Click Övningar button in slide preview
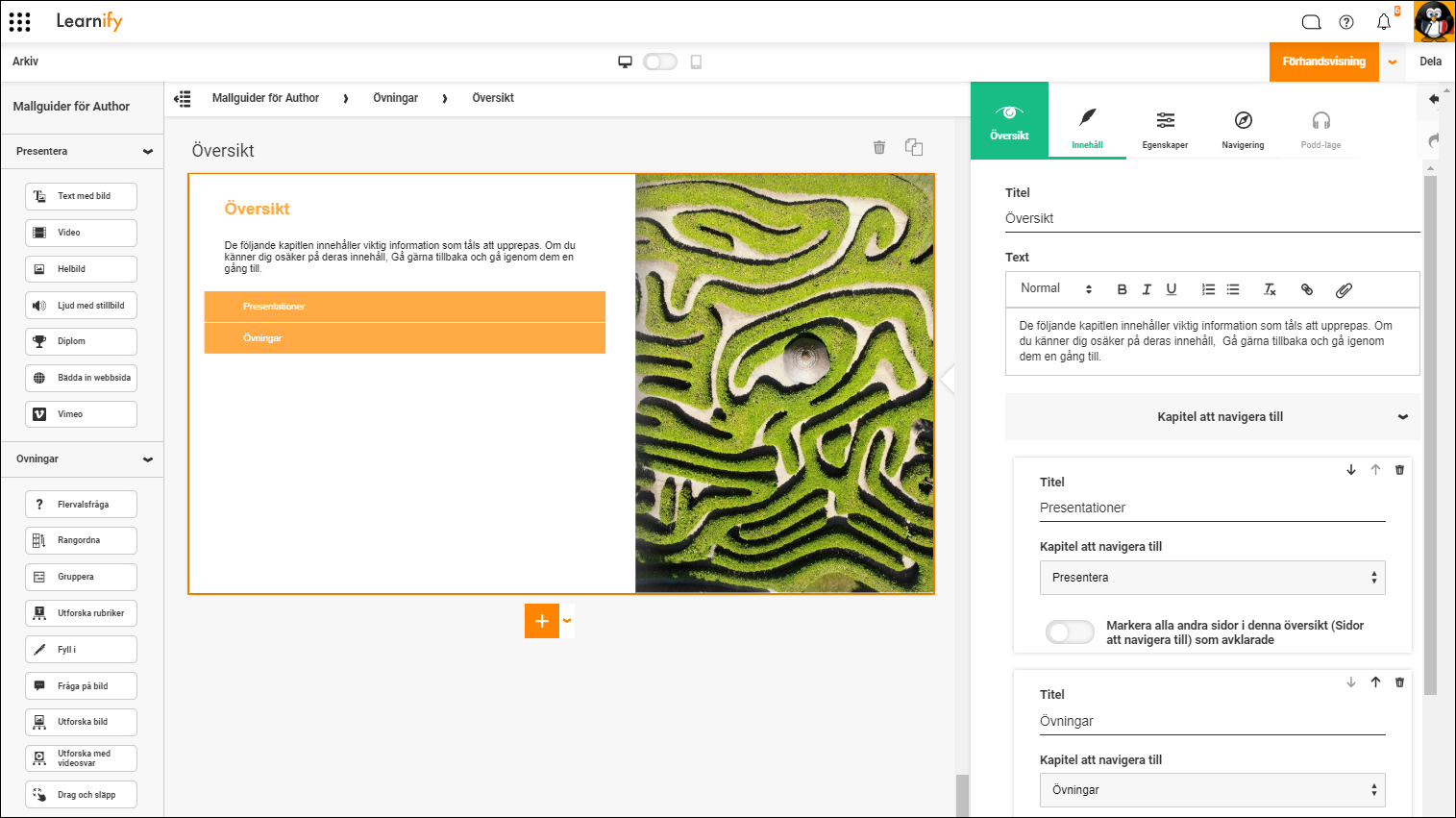Image resolution: width=1456 pixels, height=818 pixels. (405, 338)
